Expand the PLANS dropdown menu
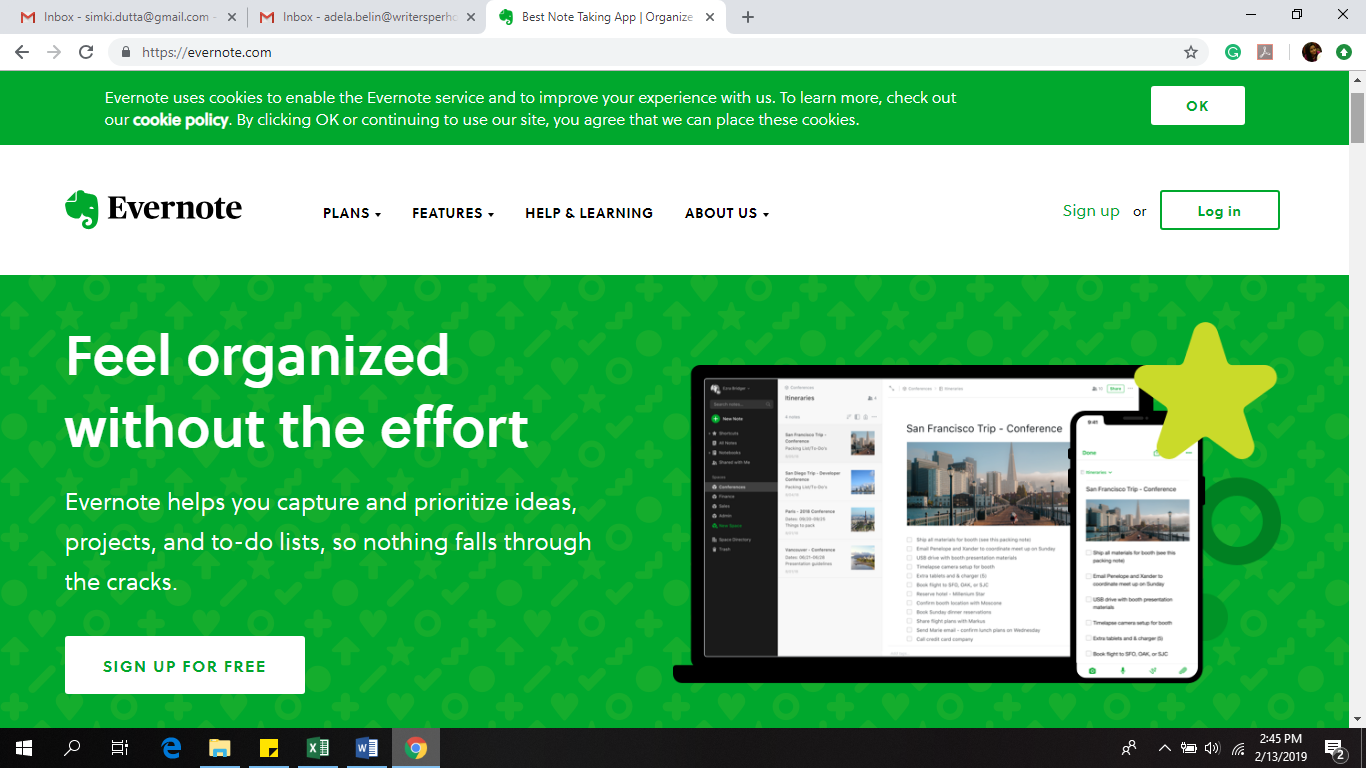Image resolution: width=1366 pixels, height=768 pixels. 351,213
